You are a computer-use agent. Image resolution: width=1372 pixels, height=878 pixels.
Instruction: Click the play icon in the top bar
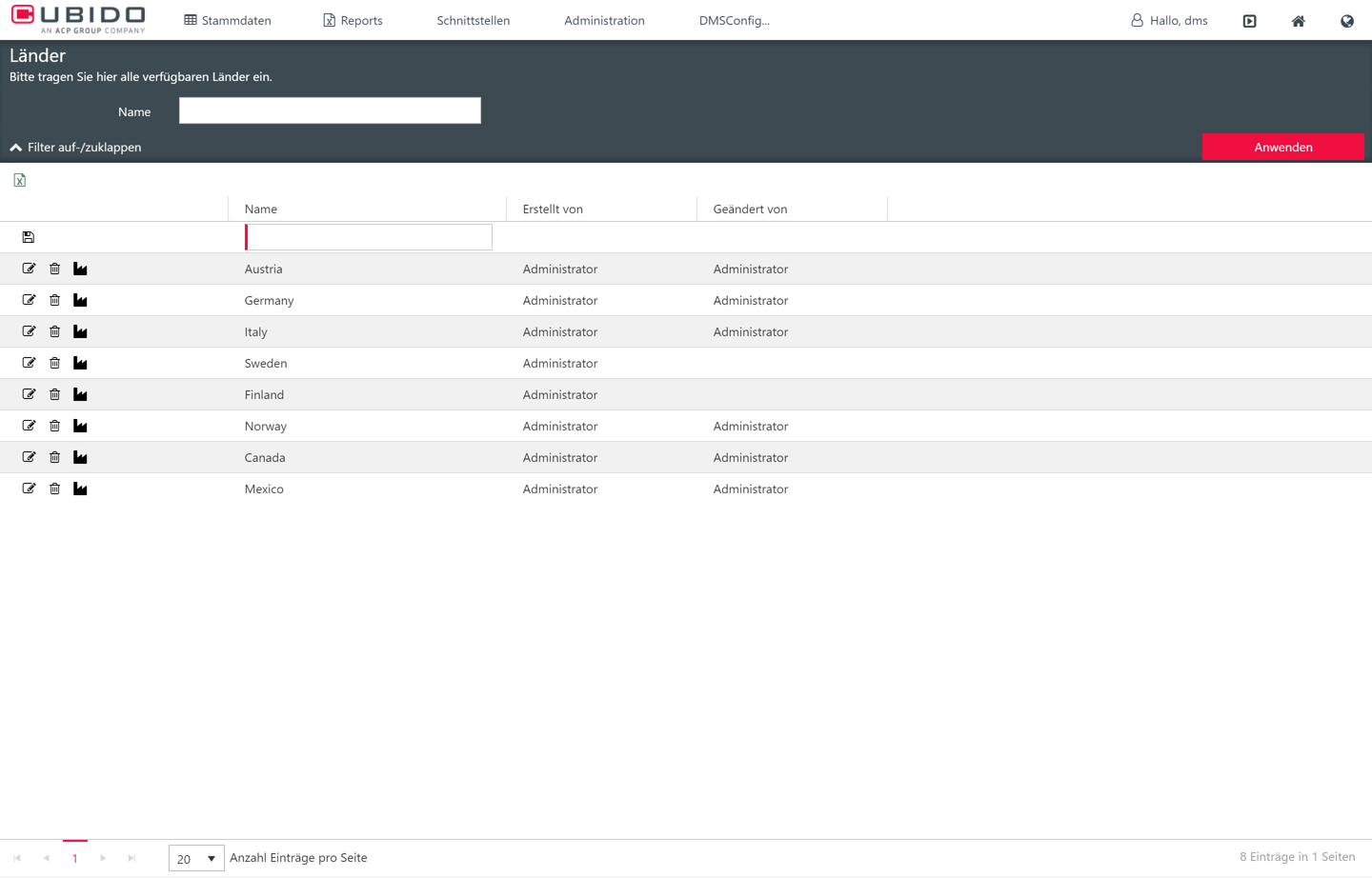(x=1249, y=21)
